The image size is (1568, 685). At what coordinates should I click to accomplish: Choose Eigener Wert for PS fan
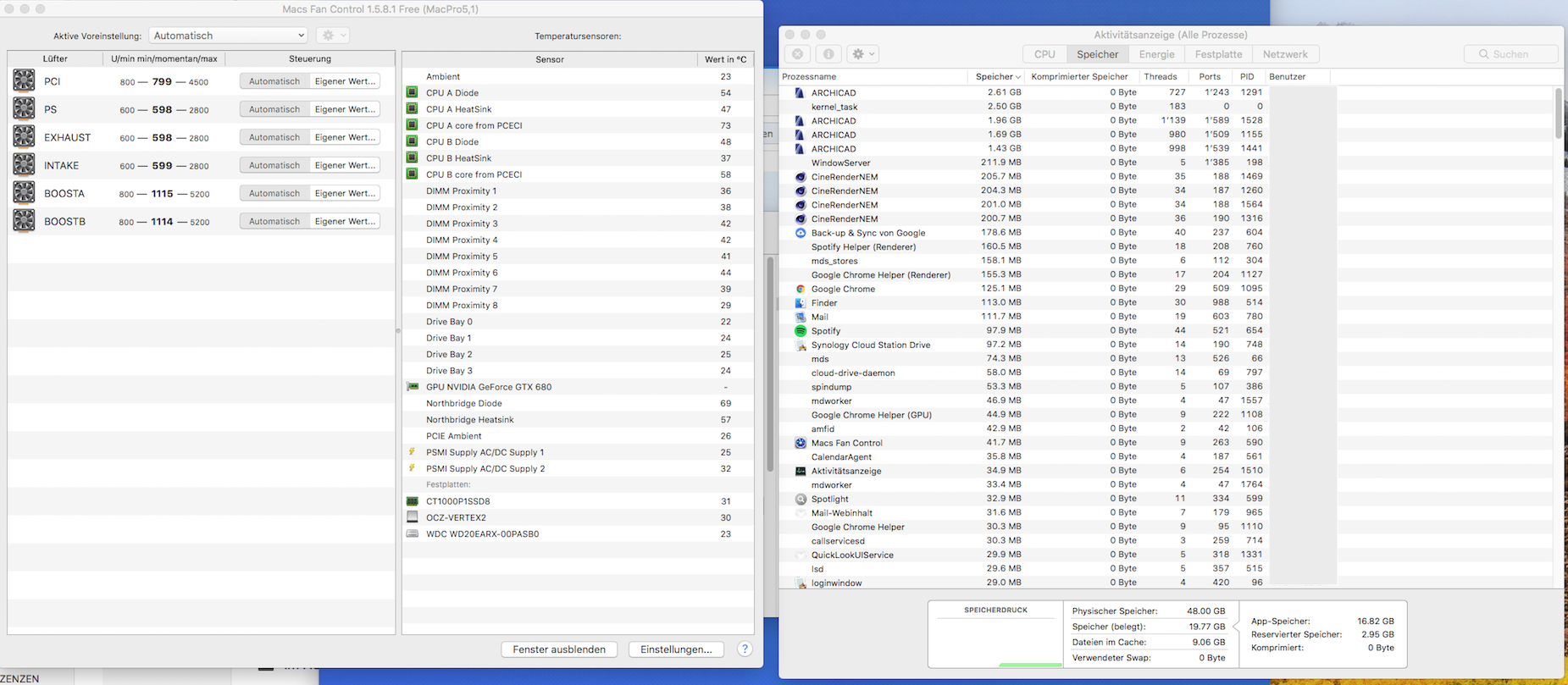click(345, 109)
